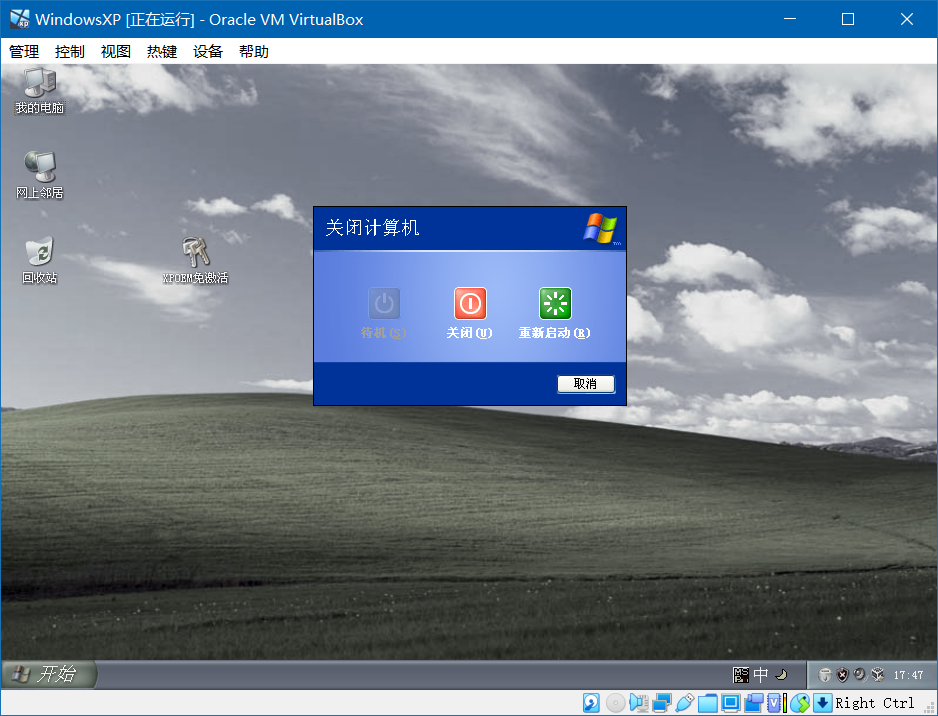The width and height of the screenshot is (938, 716).
Task: Click the shared folders status icon
Action: 708,703
